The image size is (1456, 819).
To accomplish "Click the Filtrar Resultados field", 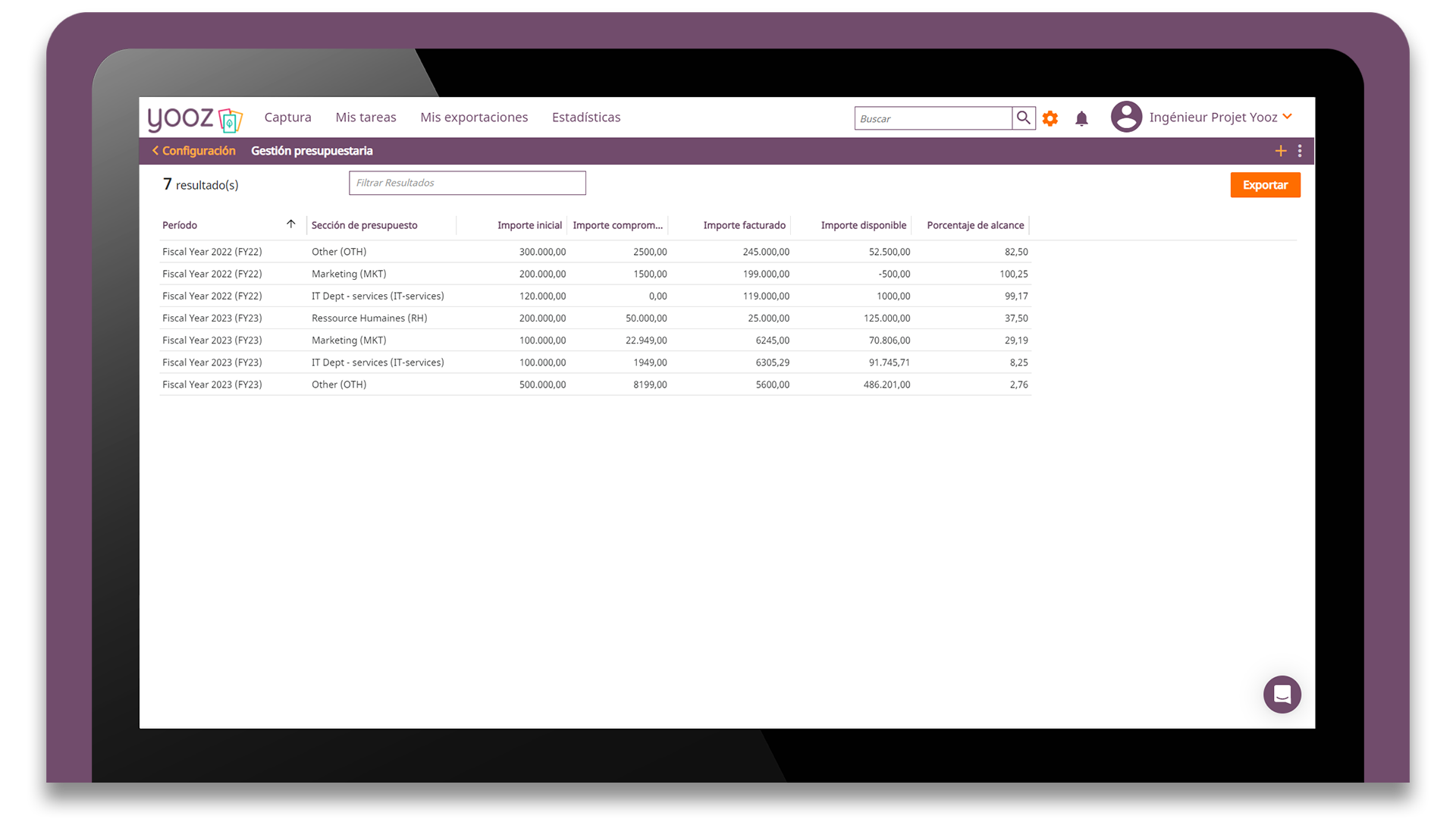I will point(467,183).
